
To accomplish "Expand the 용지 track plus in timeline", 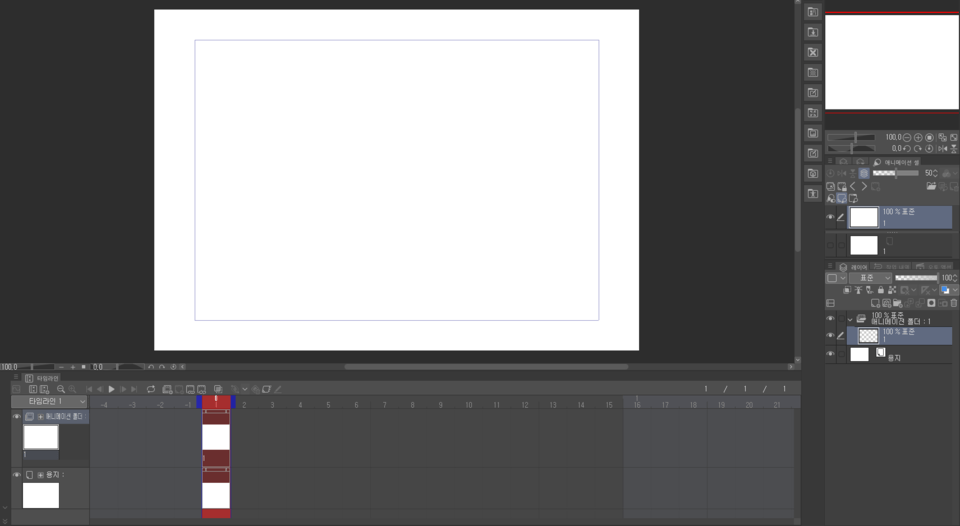I will click(x=40, y=475).
